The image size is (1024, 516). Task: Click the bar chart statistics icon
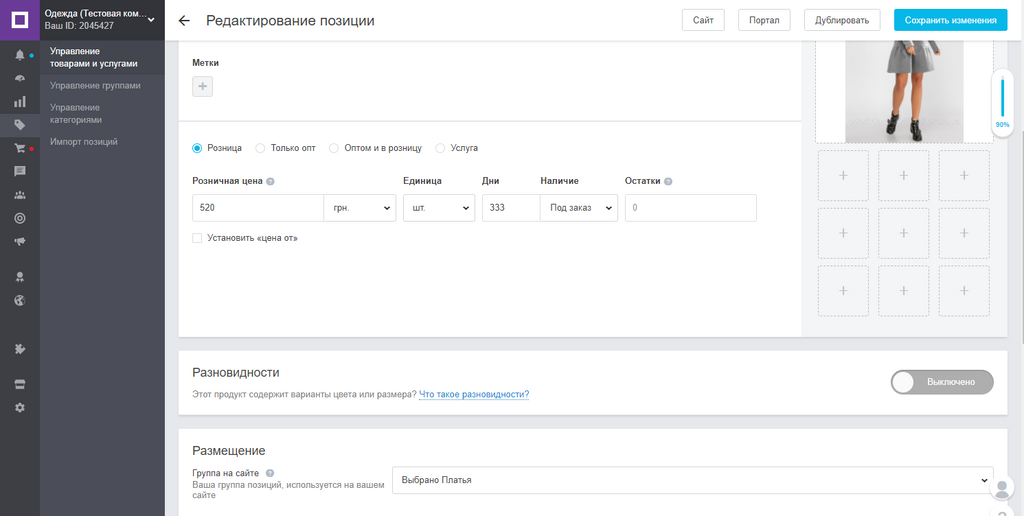[19, 101]
